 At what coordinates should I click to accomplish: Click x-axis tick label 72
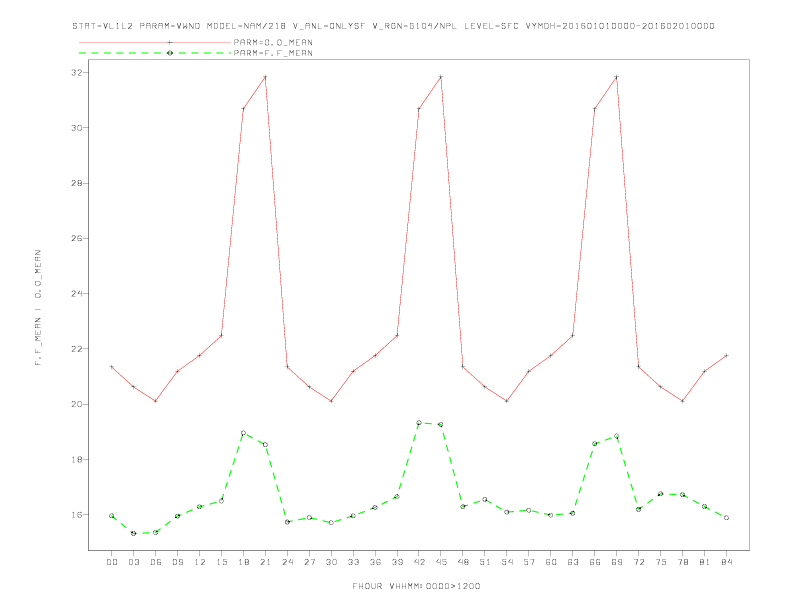point(638,562)
